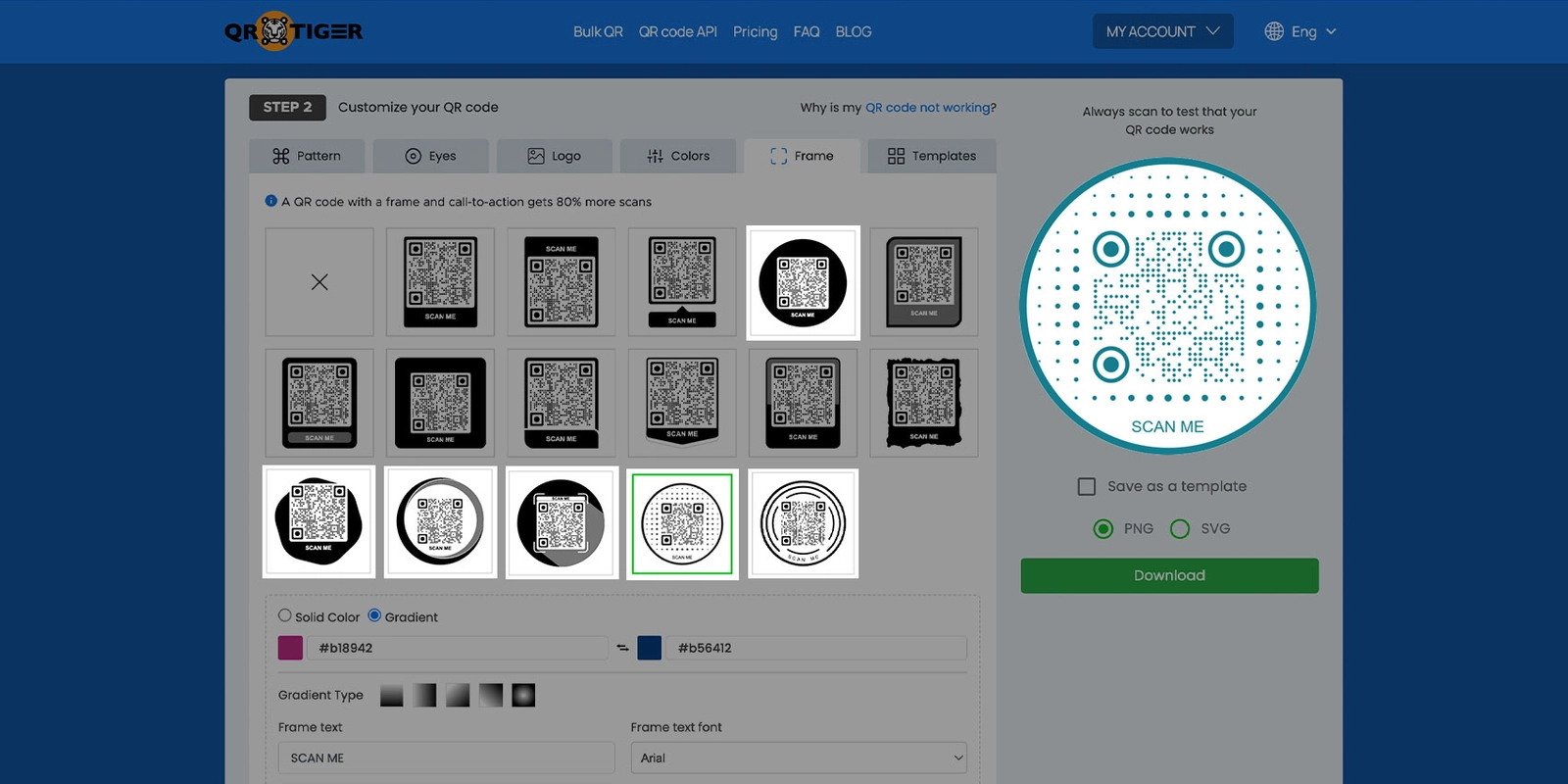Select the solid black circle frame
Viewport: 1568px width, 784px height.
(x=803, y=282)
